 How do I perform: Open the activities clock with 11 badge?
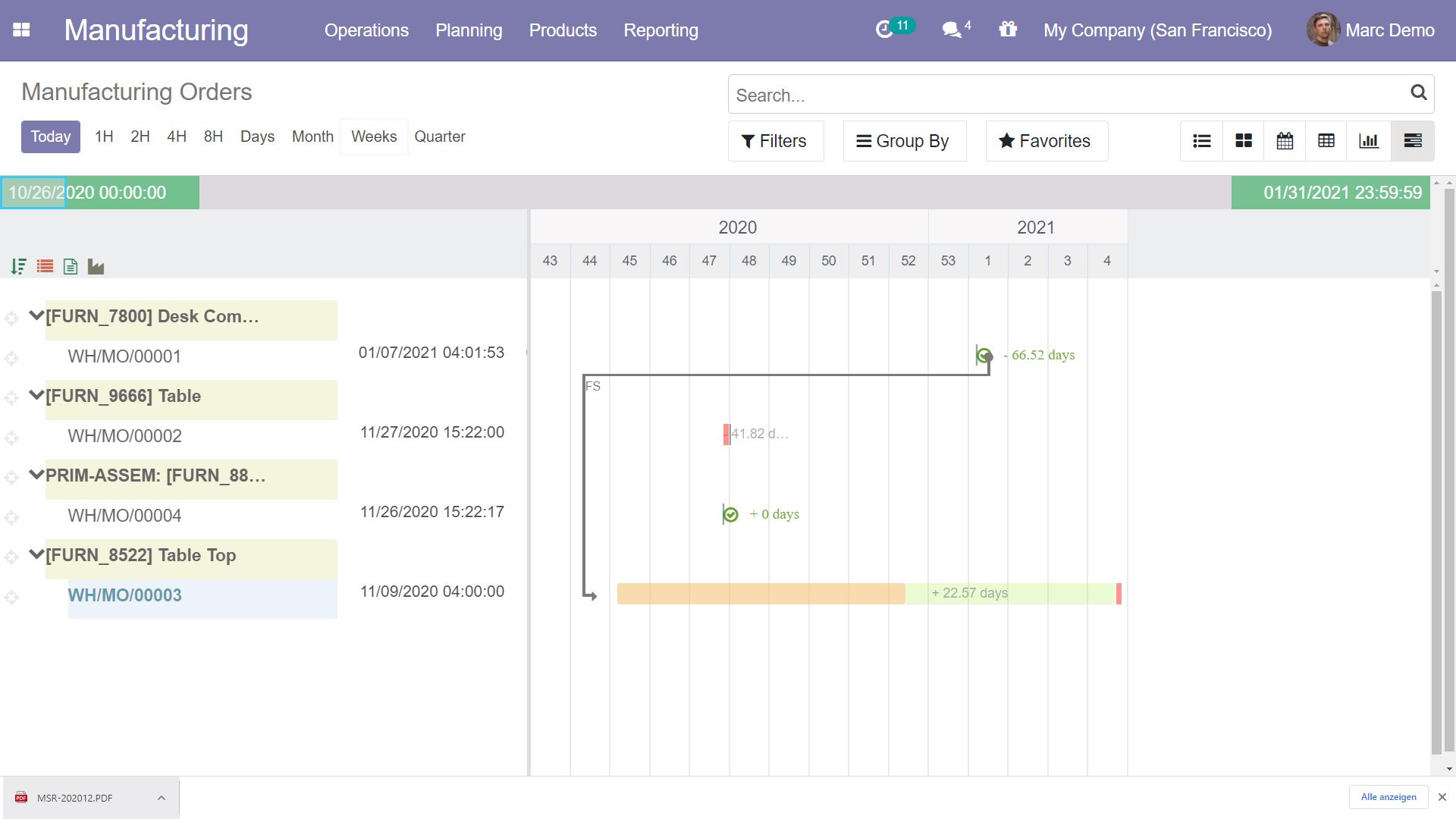pyautogui.click(x=885, y=30)
